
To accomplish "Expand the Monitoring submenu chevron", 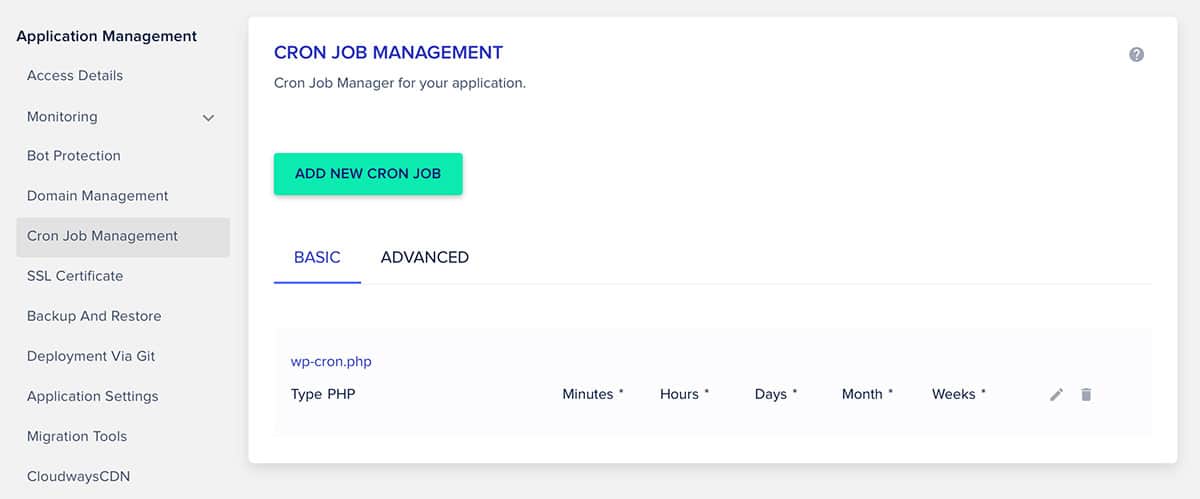I will 208,118.
